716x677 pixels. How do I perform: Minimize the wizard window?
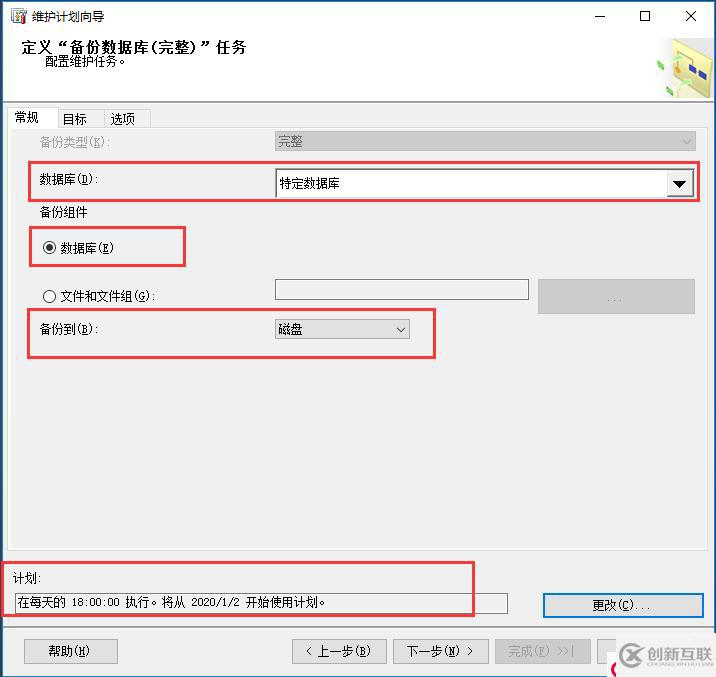pos(600,16)
